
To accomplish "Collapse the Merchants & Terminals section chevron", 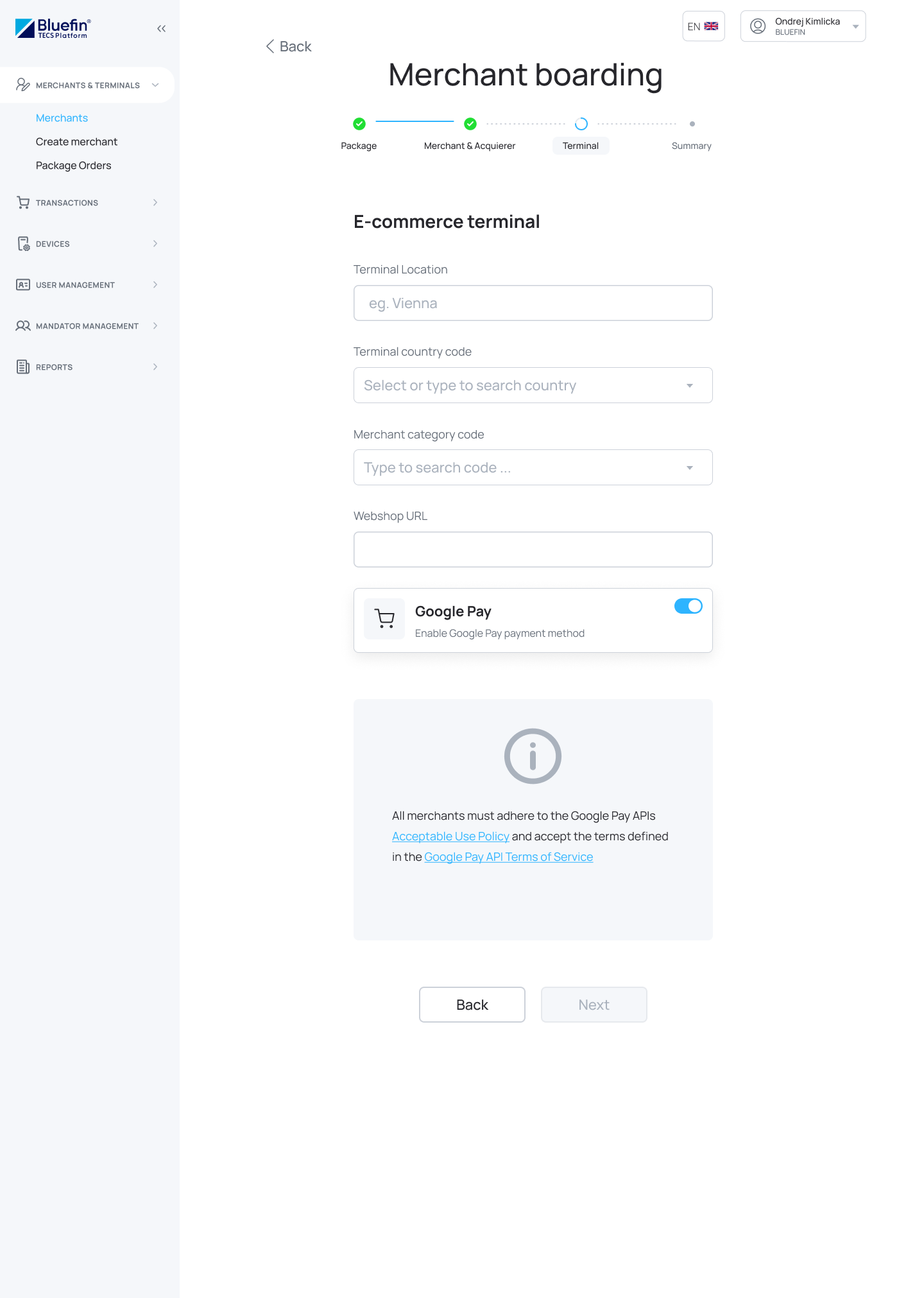I will pyautogui.click(x=154, y=85).
